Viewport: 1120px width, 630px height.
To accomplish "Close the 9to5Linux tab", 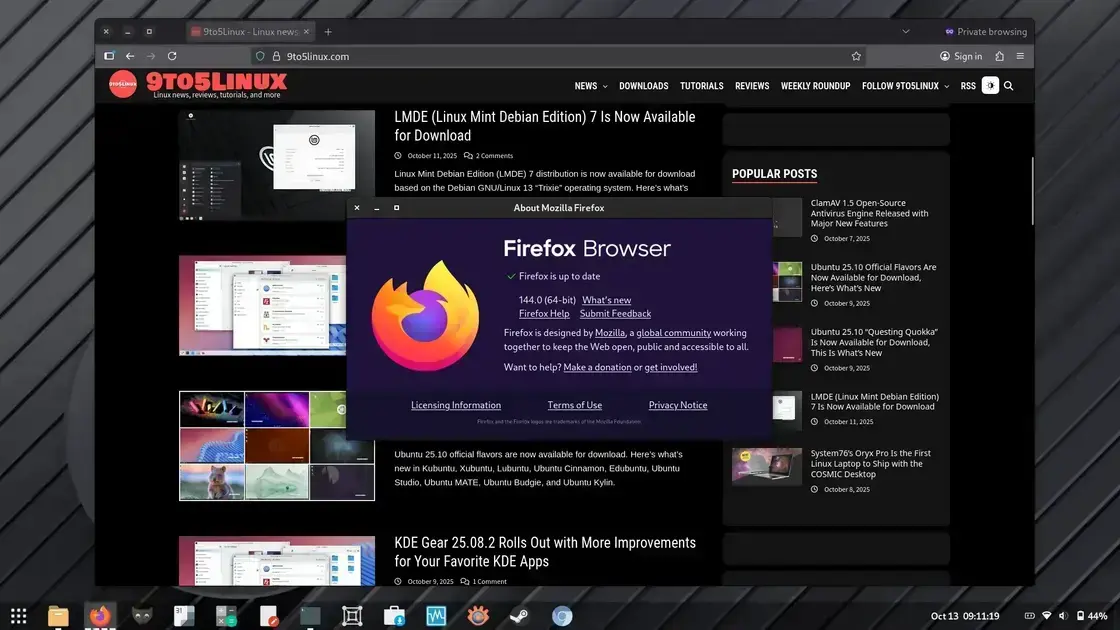I will (x=306, y=31).
